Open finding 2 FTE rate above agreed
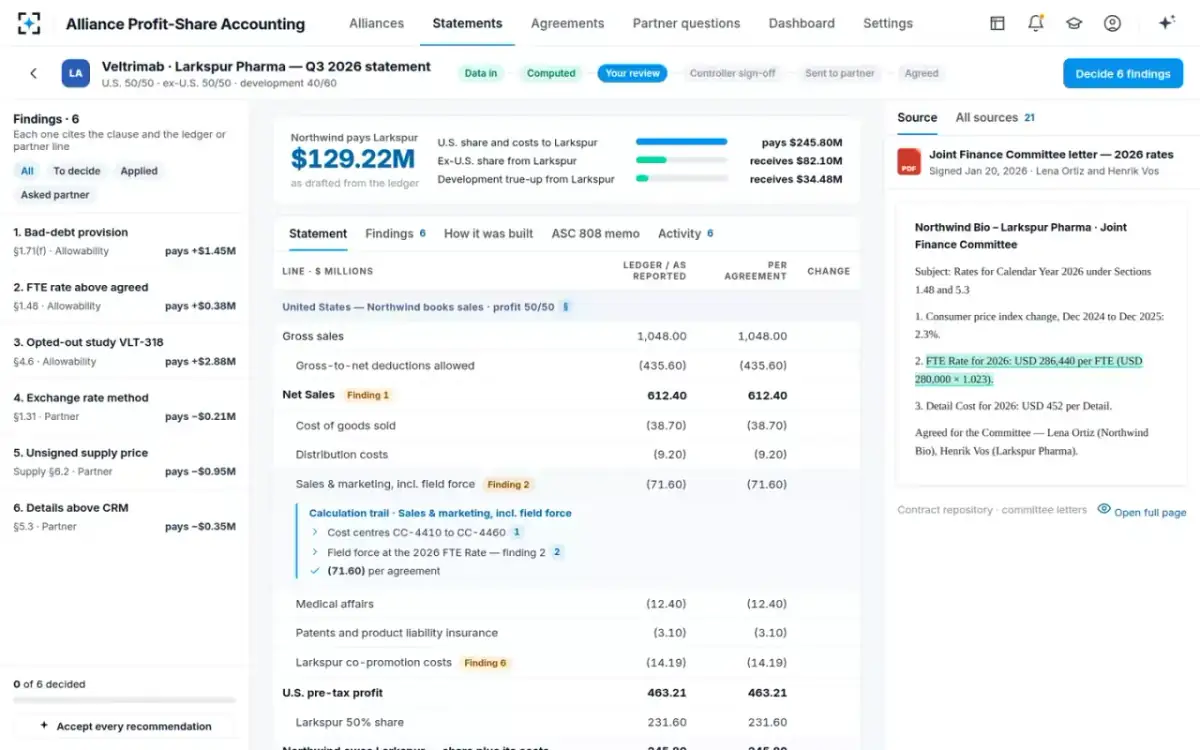Image resolution: width=1200 pixels, height=750 pixels. pyautogui.click(x=124, y=296)
